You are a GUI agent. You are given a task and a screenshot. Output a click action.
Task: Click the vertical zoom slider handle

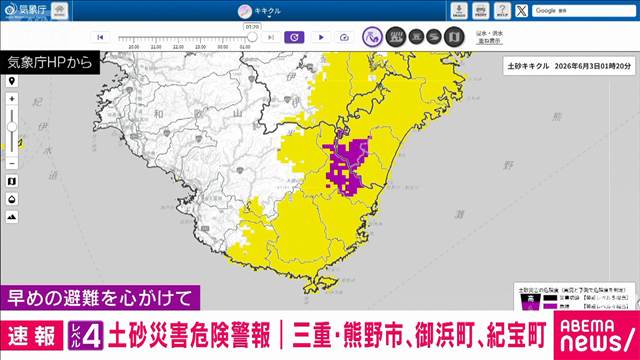(x=12, y=127)
